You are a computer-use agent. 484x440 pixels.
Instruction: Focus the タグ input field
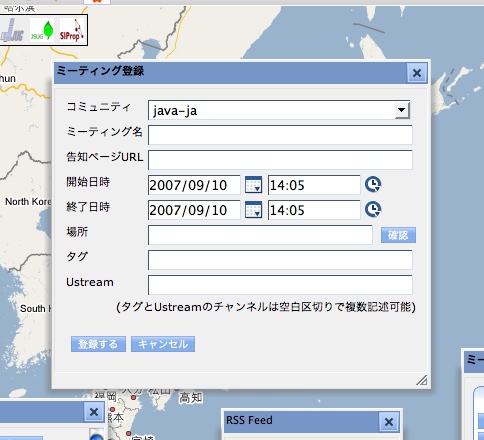coord(280,260)
